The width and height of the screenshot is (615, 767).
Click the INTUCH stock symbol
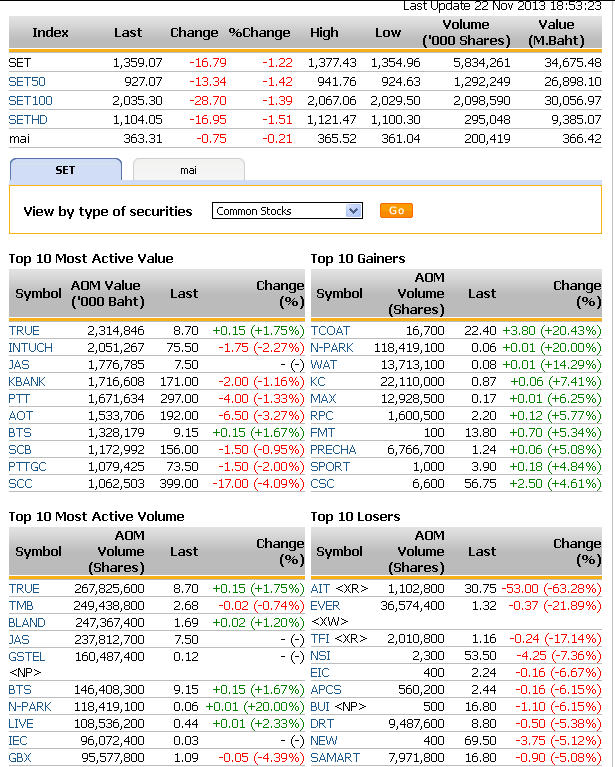[x=30, y=348]
